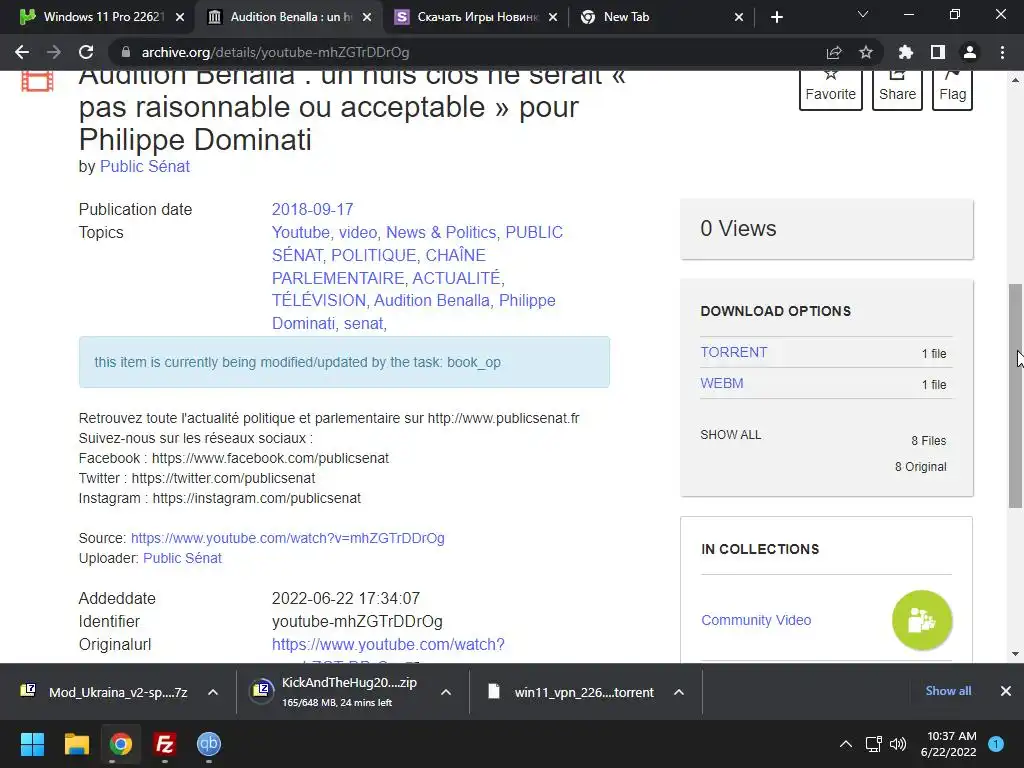Download the WEBM file option

[x=722, y=383]
